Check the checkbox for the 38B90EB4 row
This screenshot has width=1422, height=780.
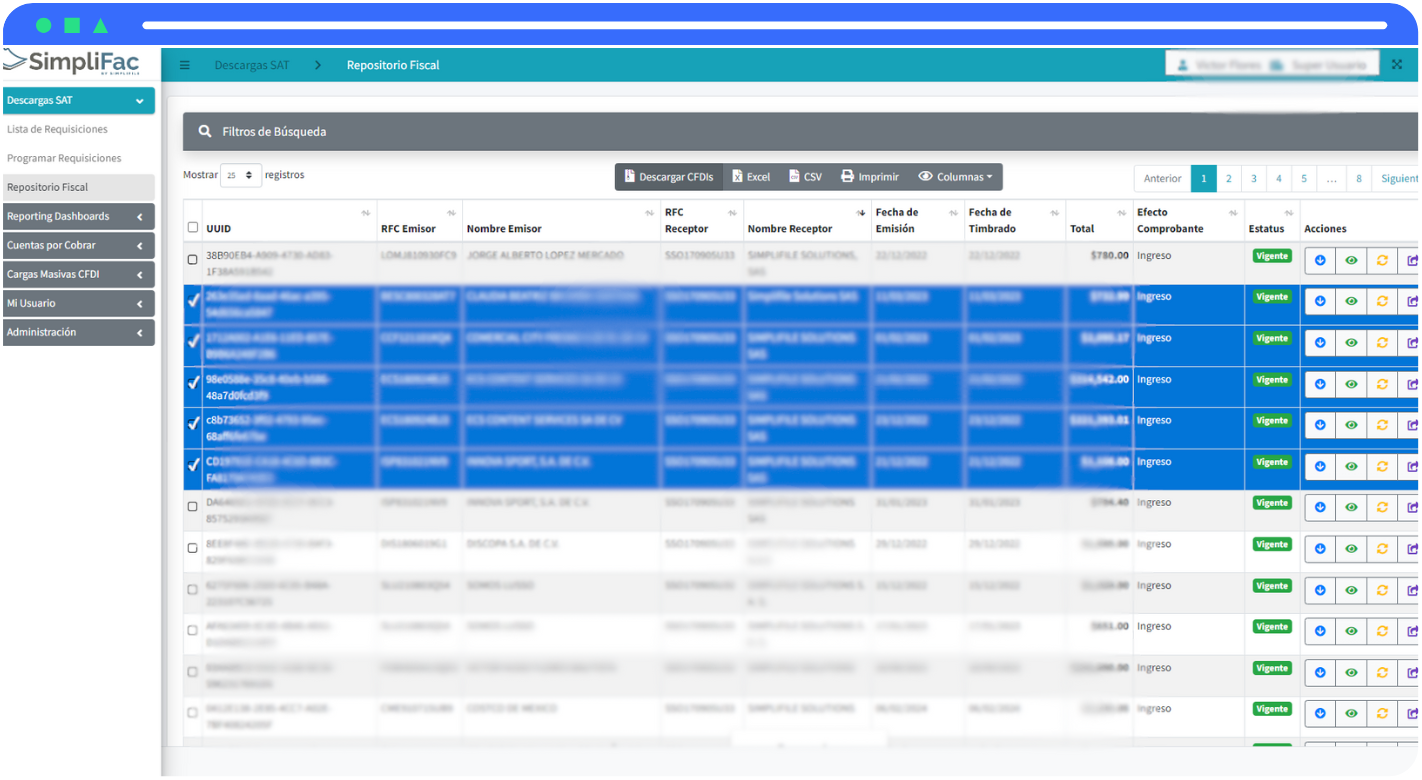193,260
